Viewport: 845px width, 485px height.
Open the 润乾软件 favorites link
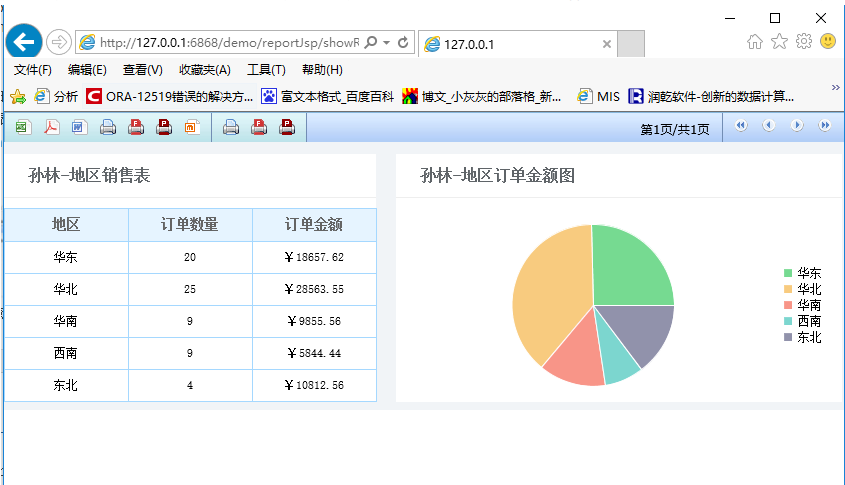[710, 97]
